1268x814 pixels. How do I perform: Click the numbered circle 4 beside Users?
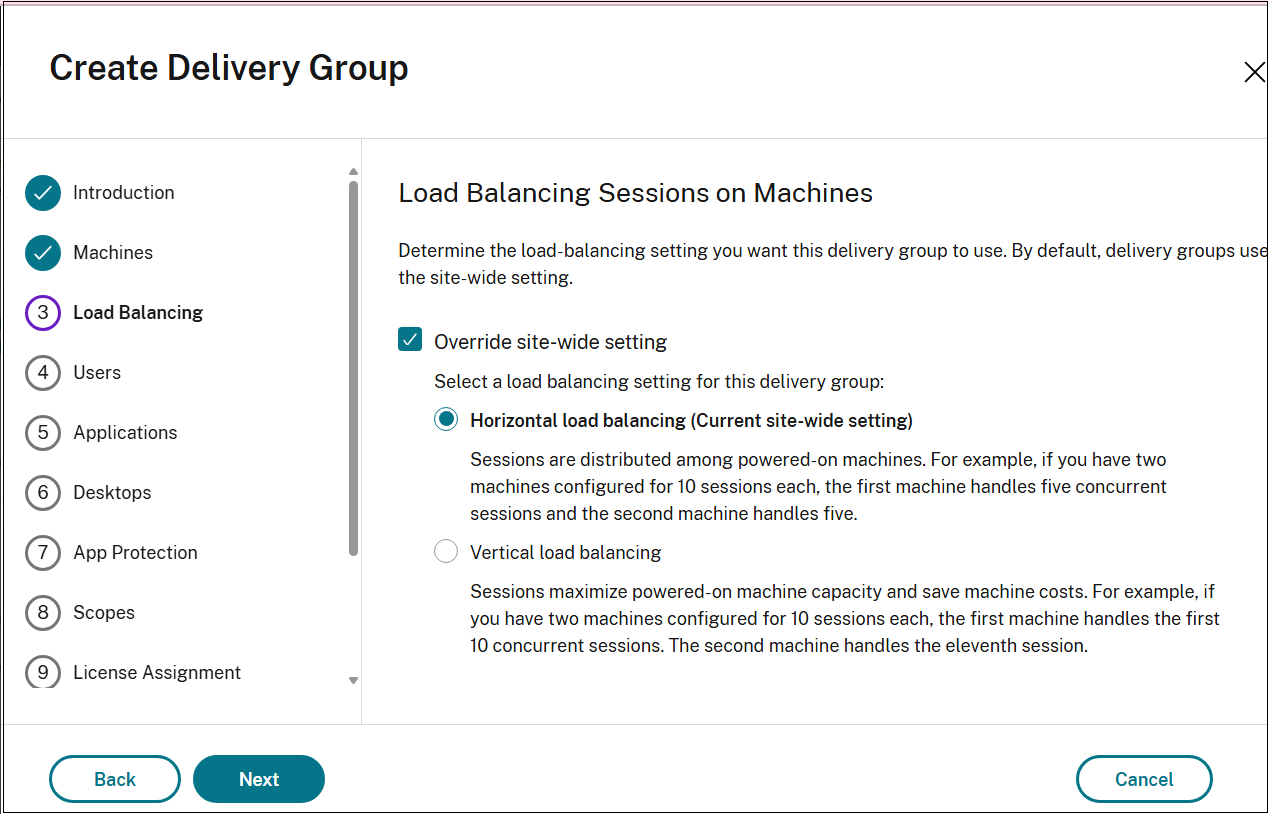[x=42, y=372]
